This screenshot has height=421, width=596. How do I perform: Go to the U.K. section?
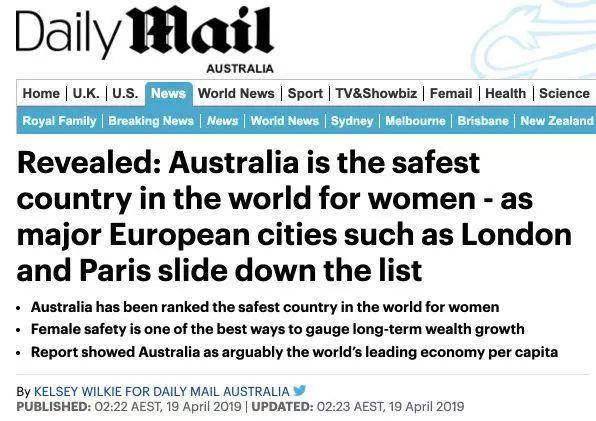(x=86, y=93)
